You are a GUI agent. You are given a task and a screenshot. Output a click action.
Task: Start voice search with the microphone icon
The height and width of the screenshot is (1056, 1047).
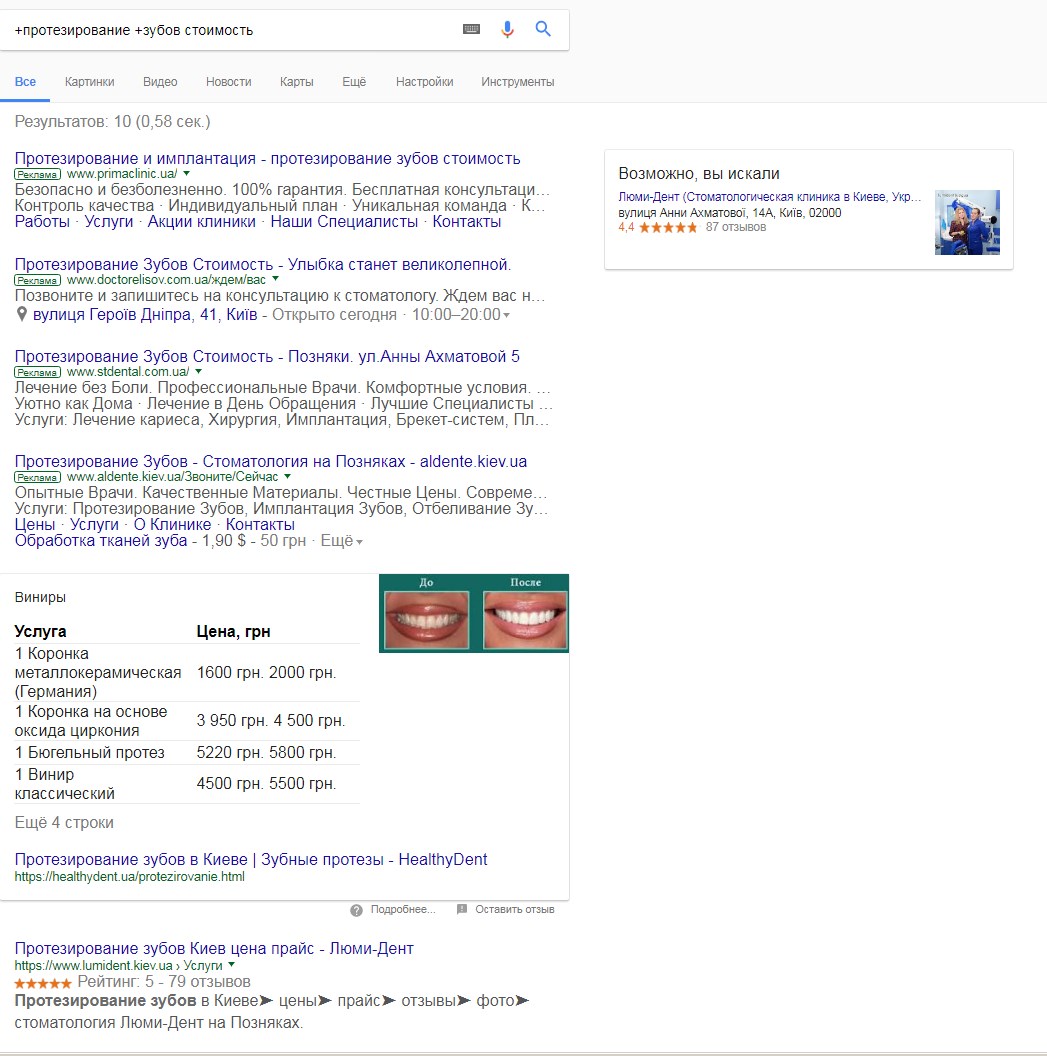click(508, 29)
